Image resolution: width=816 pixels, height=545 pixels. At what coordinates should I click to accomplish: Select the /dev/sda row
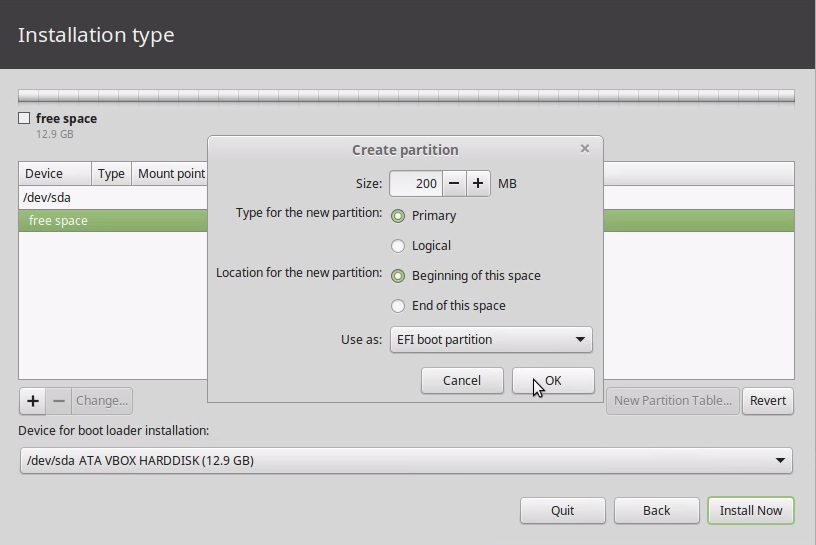coord(113,198)
